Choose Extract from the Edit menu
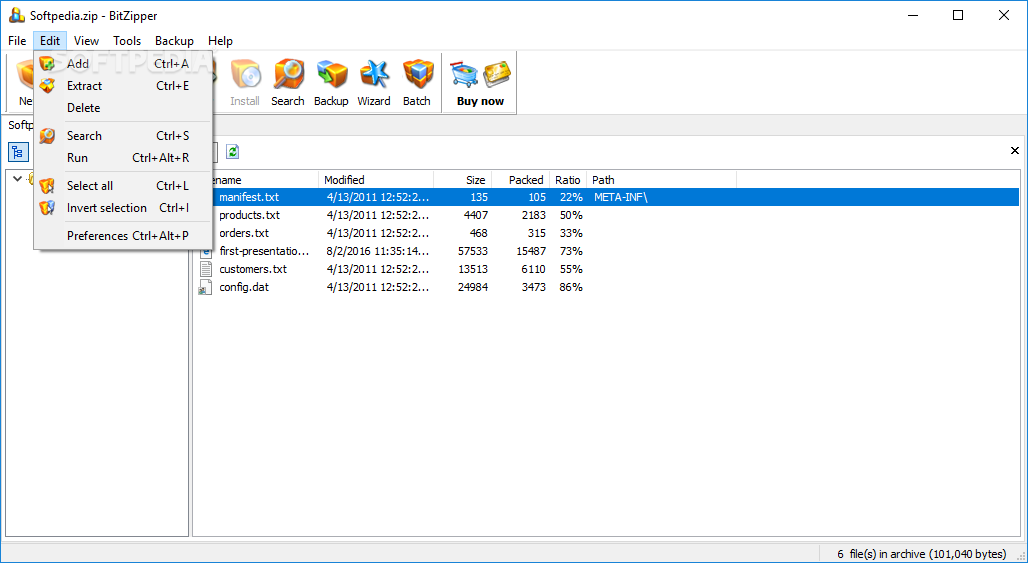The width and height of the screenshot is (1028, 563). click(x=123, y=86)
